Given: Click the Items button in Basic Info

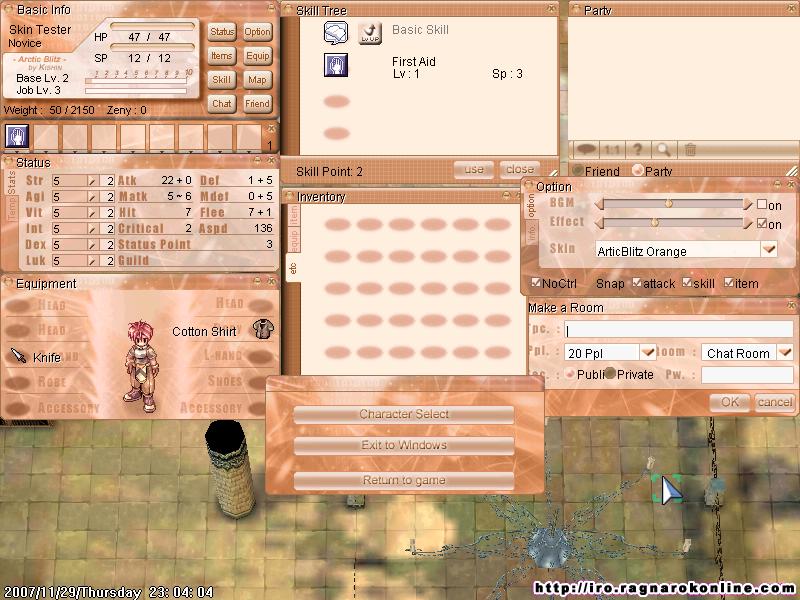Looking at the screenshot, I should click(x=222, y=56).
